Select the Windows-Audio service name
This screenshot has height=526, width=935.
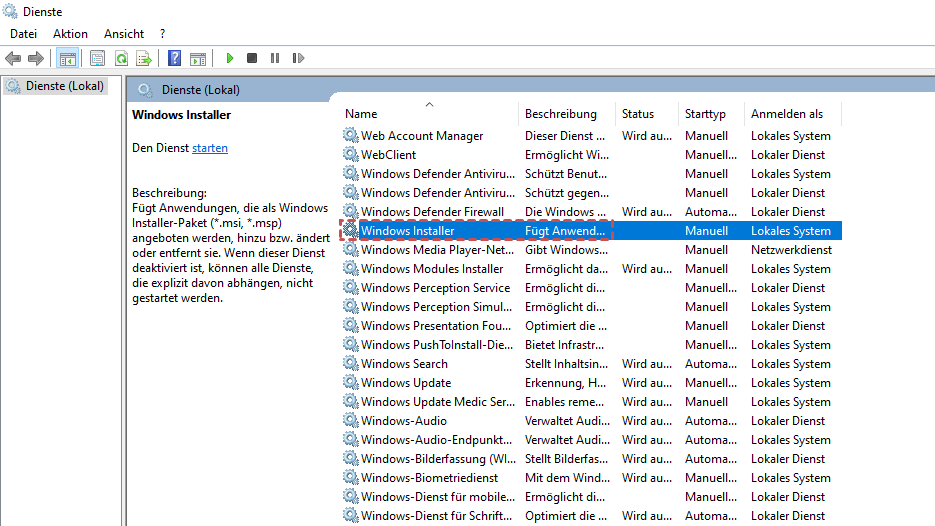404,421
